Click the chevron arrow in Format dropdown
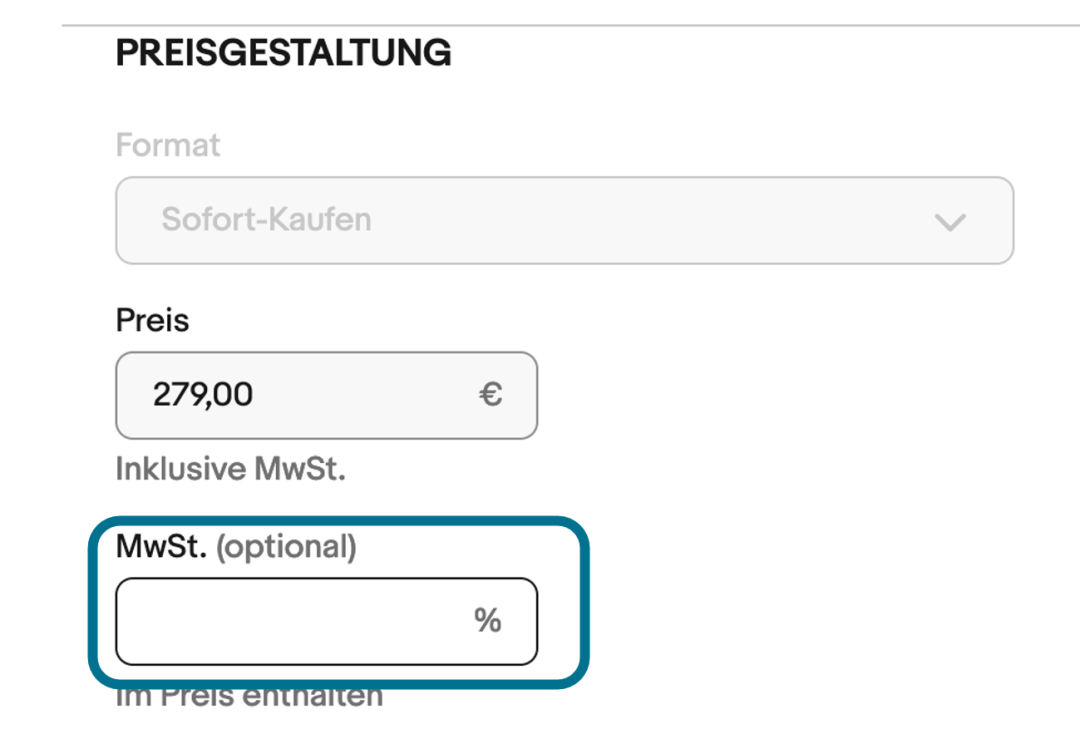Viewport: 1080px width, 729px height. pyautogui.click(x=949, y=221)
